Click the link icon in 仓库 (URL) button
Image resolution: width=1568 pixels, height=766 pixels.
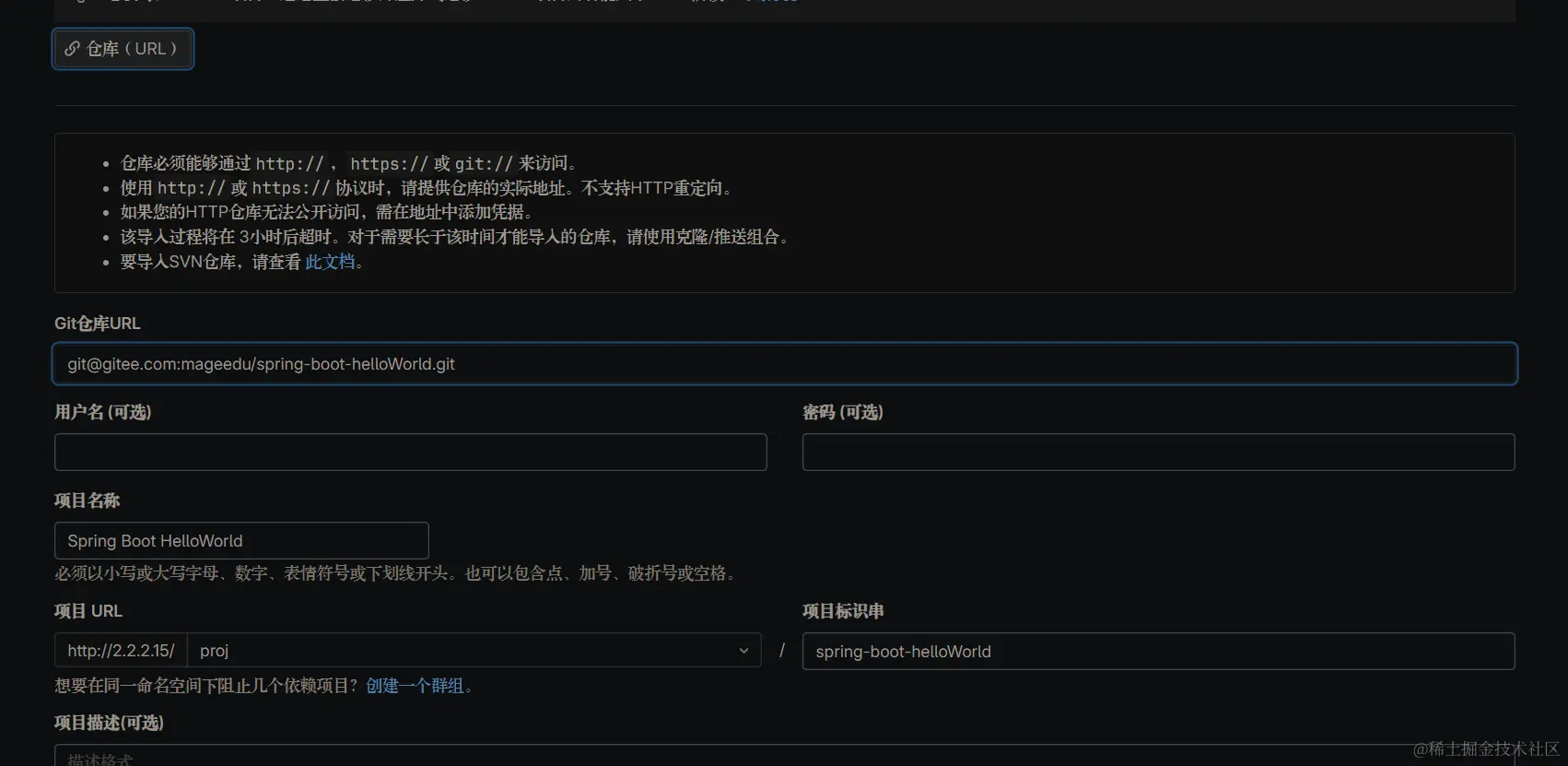pos(72,49)
